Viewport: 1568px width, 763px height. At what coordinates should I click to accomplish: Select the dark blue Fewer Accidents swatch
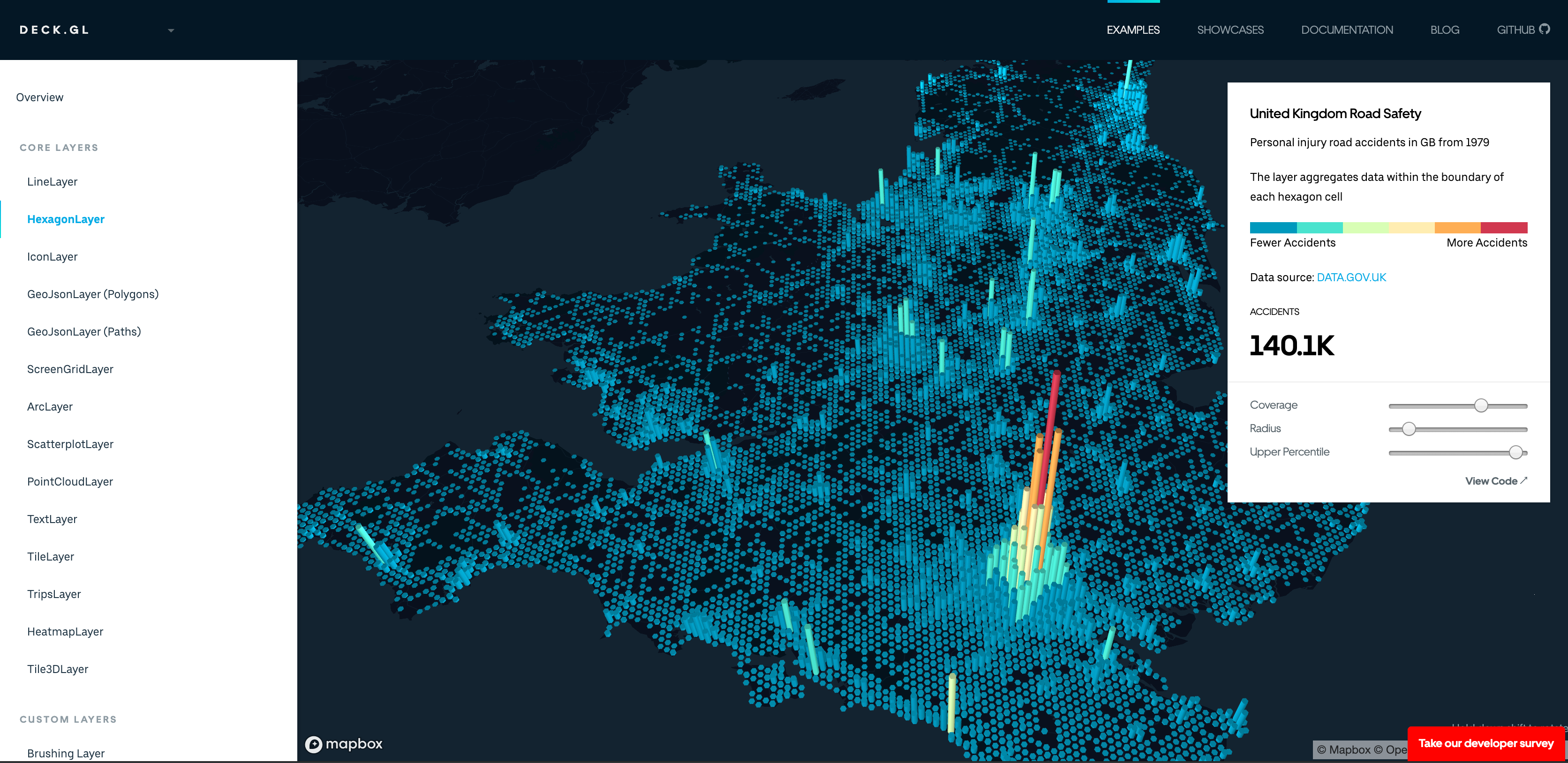click(x=1273, y=228)
